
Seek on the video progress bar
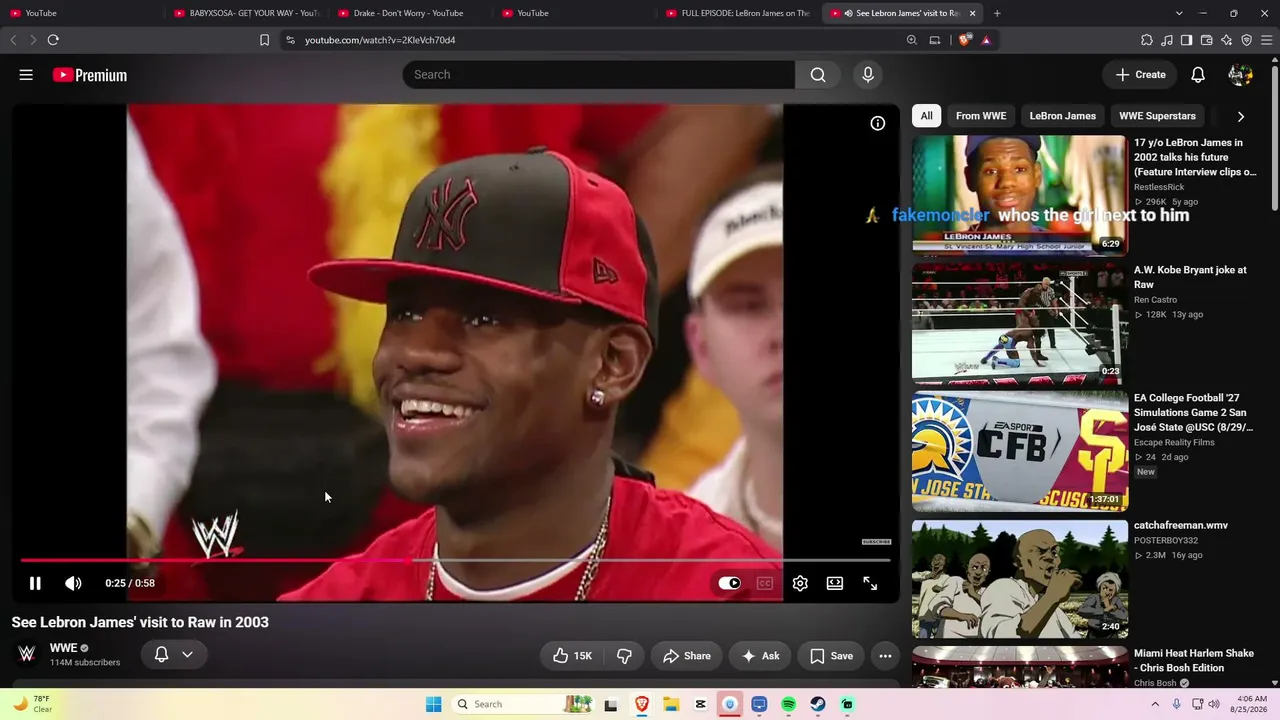click(x=455, y=561)
